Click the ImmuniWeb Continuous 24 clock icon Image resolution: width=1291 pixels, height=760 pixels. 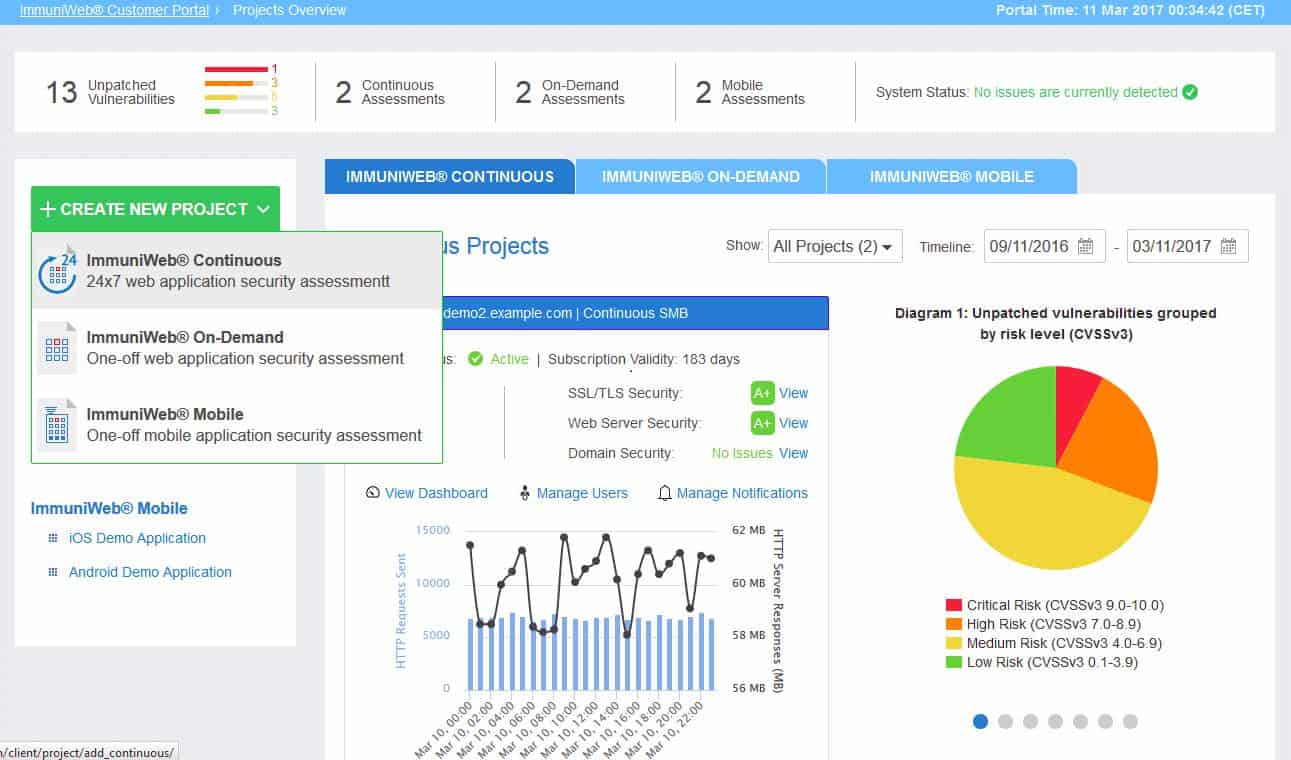tap(57, 271)
